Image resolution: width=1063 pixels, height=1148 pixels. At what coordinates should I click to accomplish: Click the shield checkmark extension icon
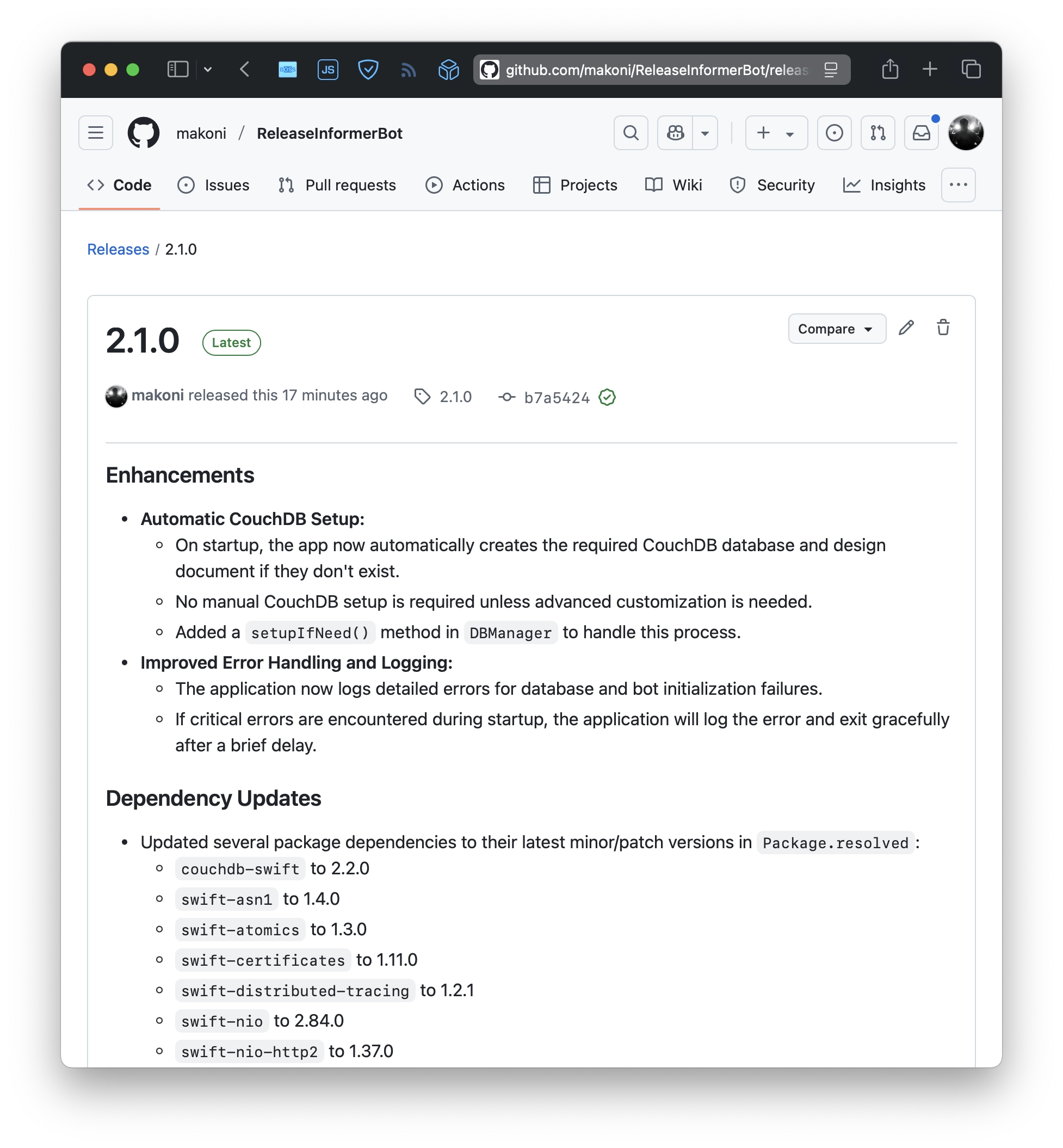click(368, 70)
